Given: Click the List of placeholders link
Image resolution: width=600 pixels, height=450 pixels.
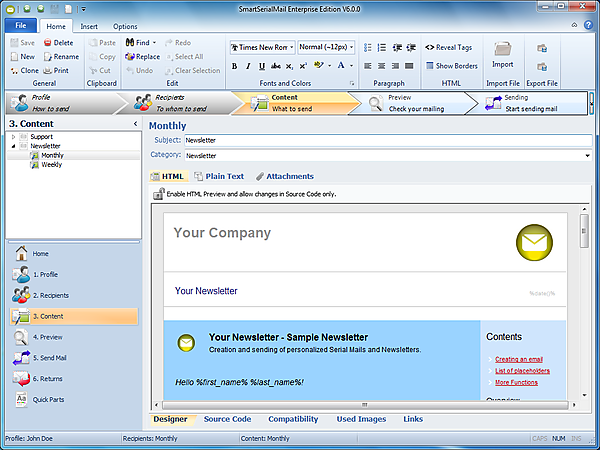Looking at the screenshot, I should 522,371.
